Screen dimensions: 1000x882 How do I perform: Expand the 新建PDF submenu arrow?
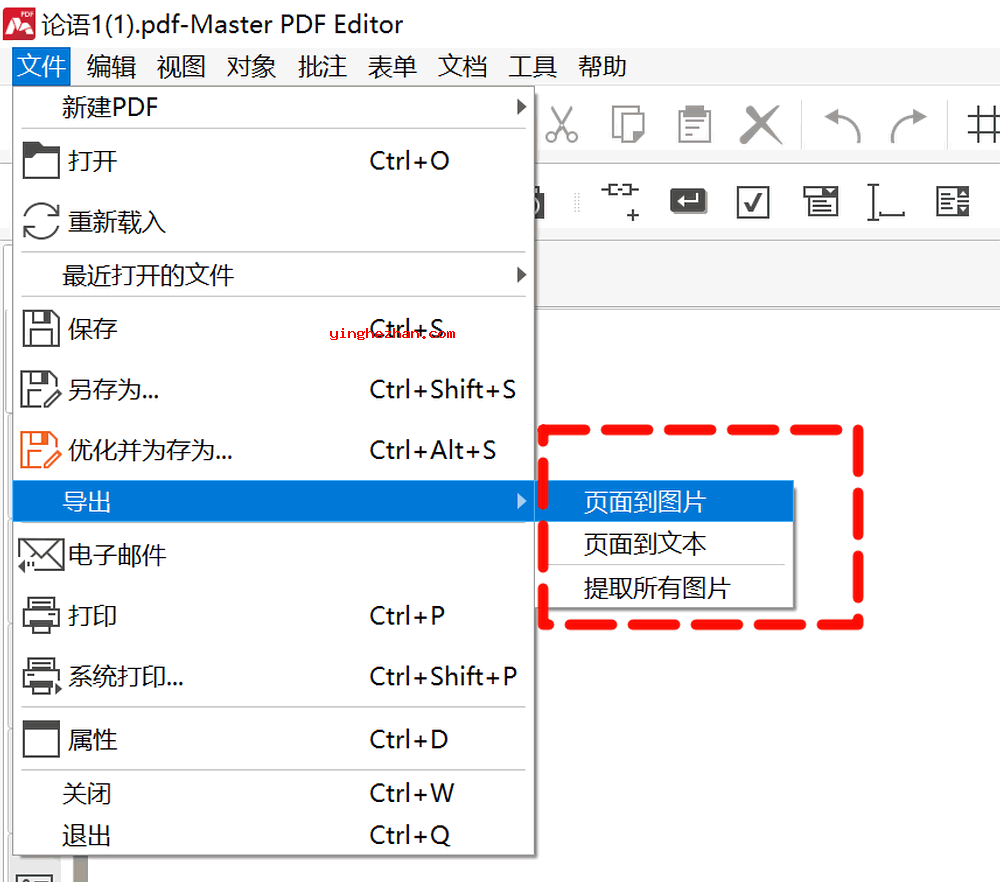tap(521, 107)
